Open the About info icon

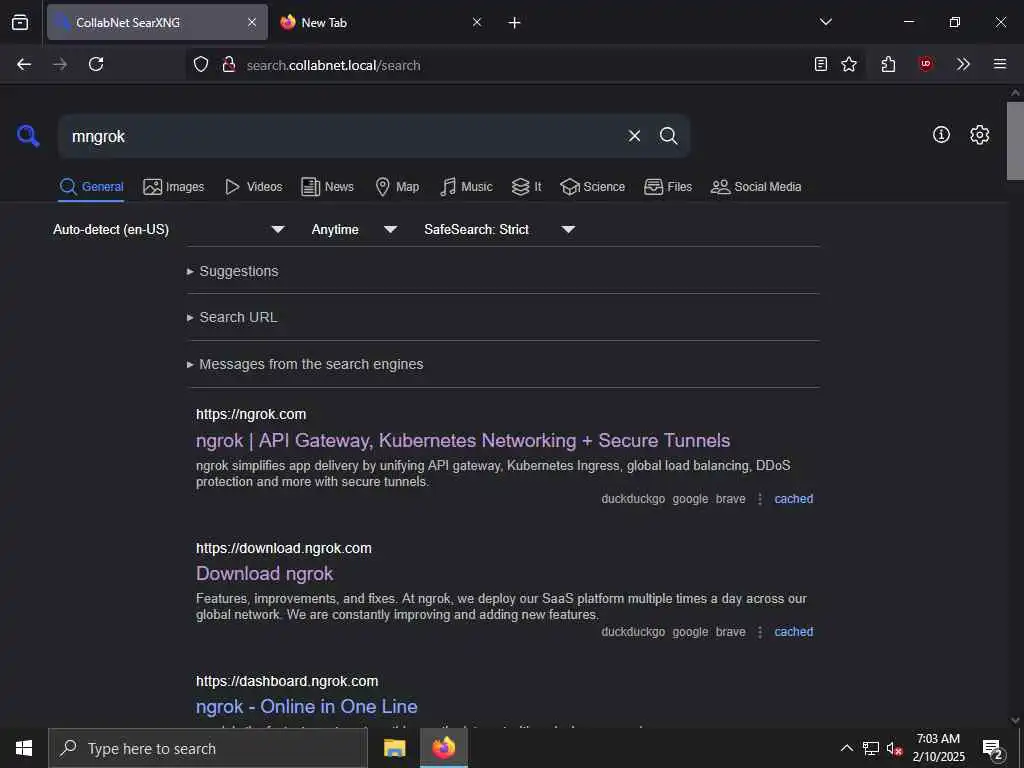click(941, 135)
